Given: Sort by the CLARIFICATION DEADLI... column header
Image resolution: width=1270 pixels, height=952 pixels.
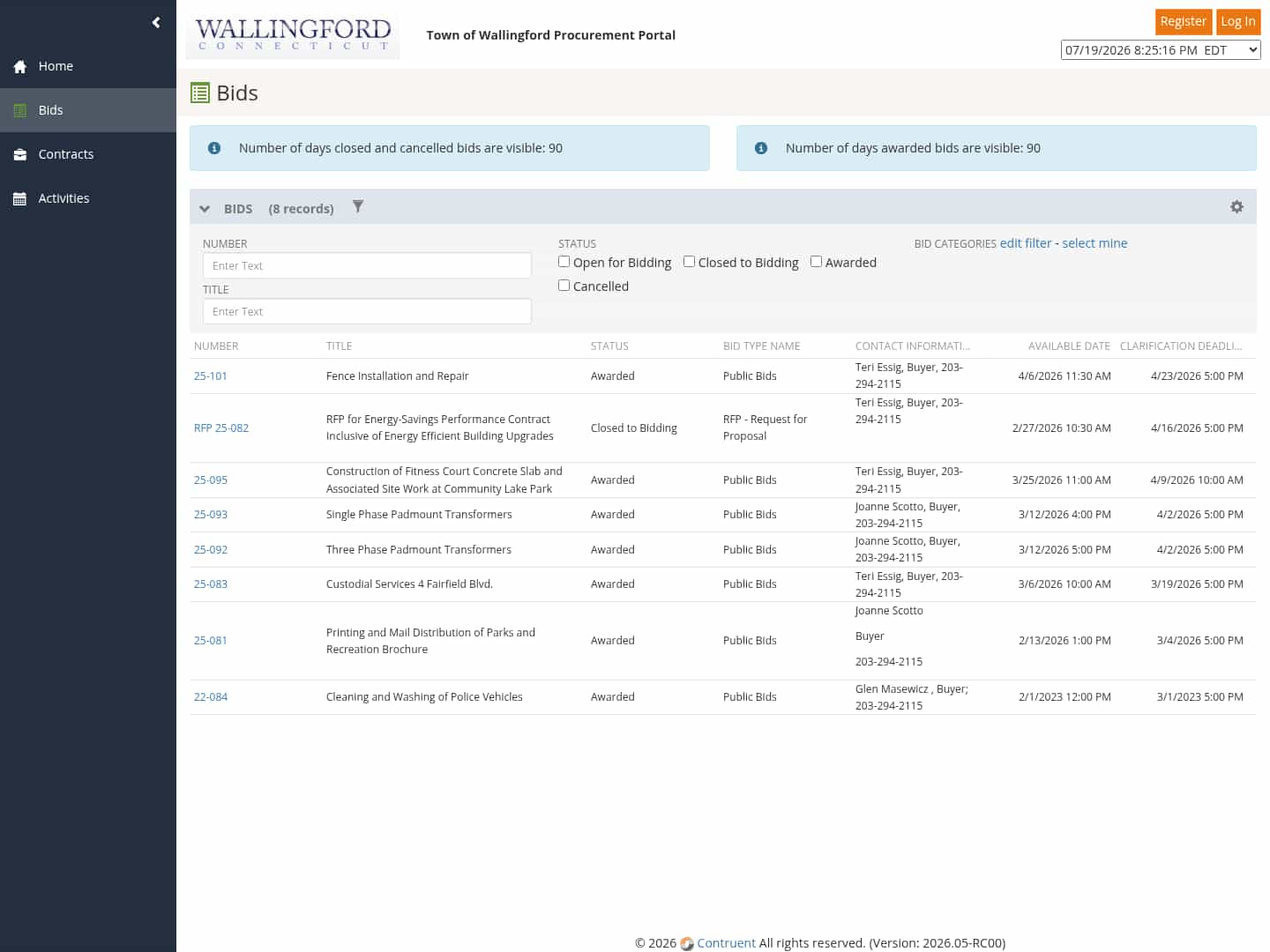Looking at the screenshot, I should pyautogui.click(x=1181, y=346).
